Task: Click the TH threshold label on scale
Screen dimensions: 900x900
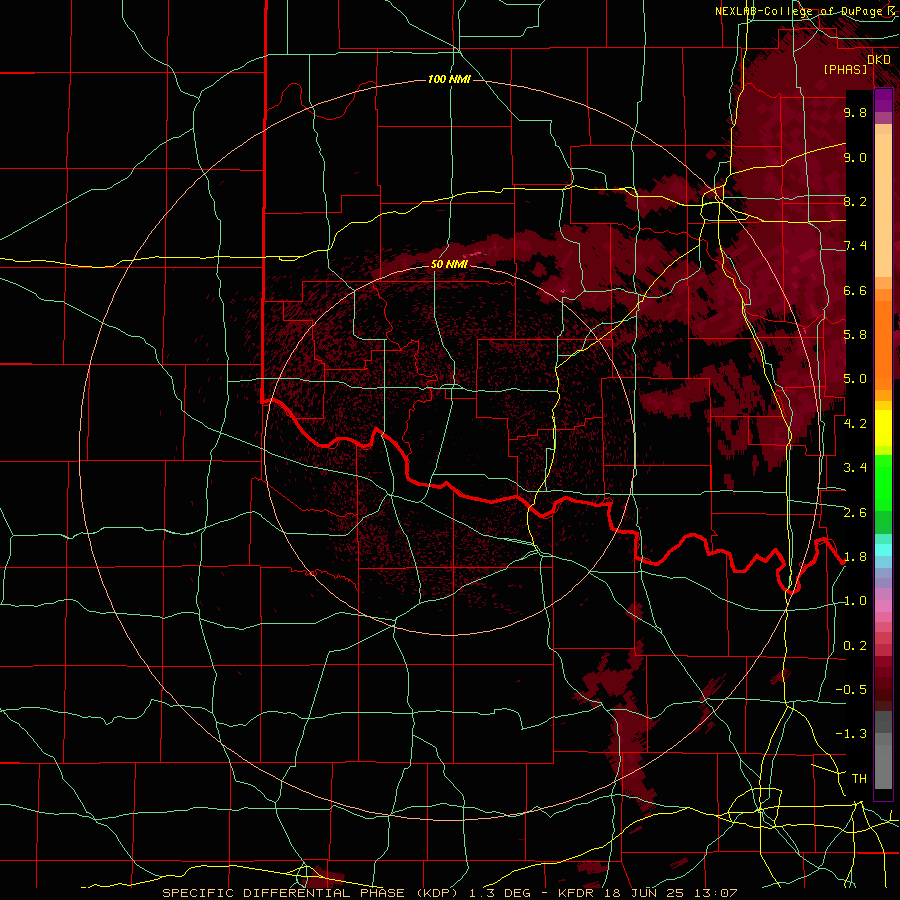Action: click(859, 779)
